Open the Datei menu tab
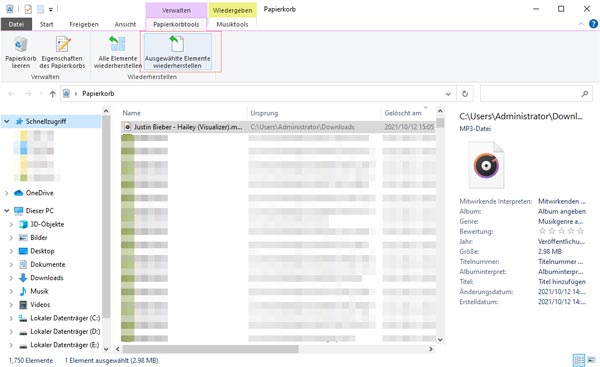Viewport: 600px width, 367px height. 16,24
